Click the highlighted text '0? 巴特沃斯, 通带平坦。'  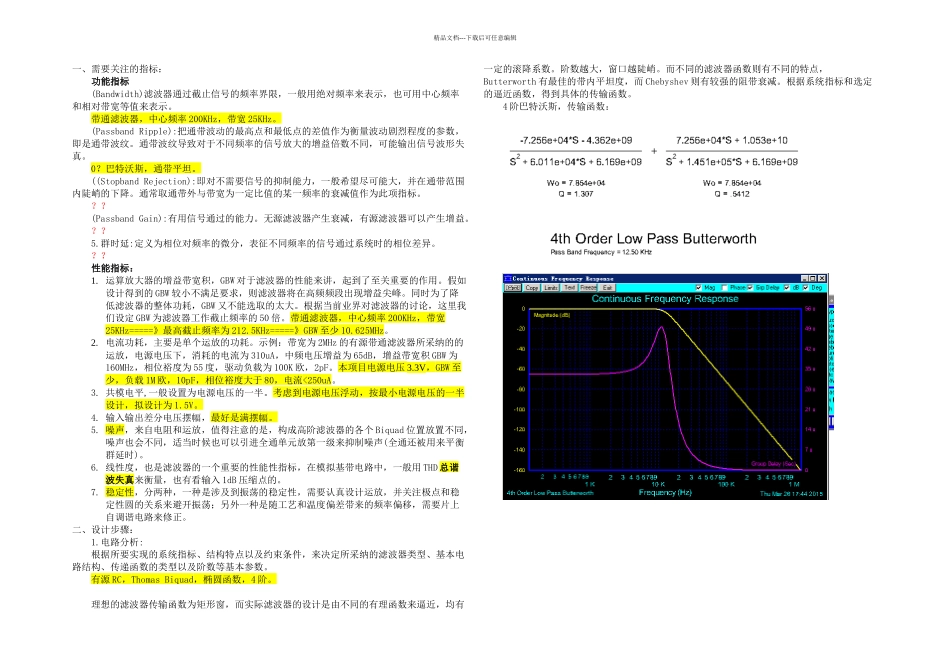tap(145, 168)
